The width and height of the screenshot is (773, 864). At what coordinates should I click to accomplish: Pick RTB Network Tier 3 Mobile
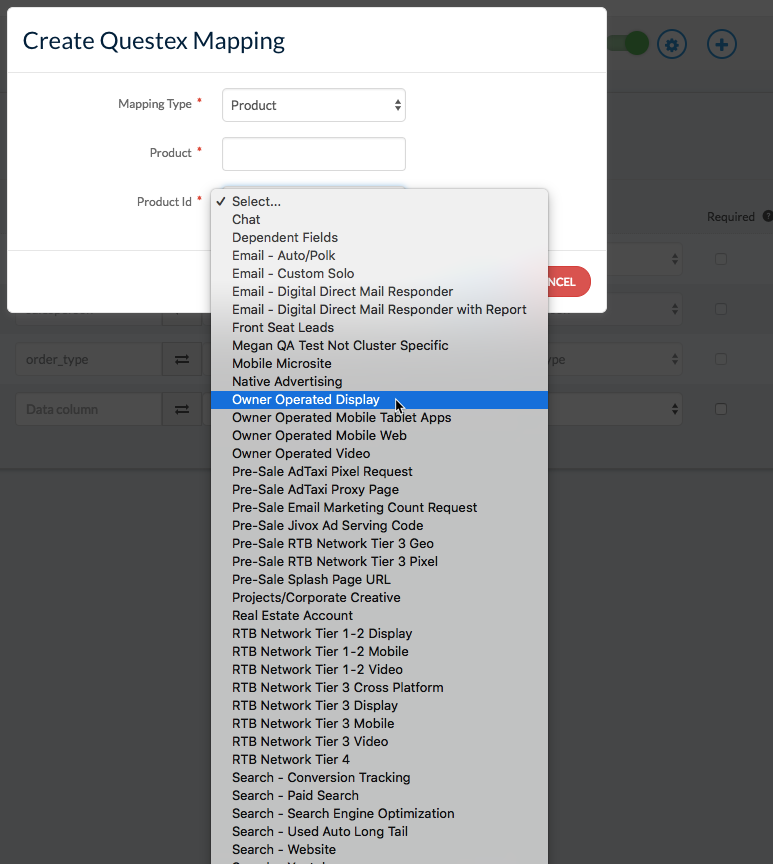click(x=379, y=724)
